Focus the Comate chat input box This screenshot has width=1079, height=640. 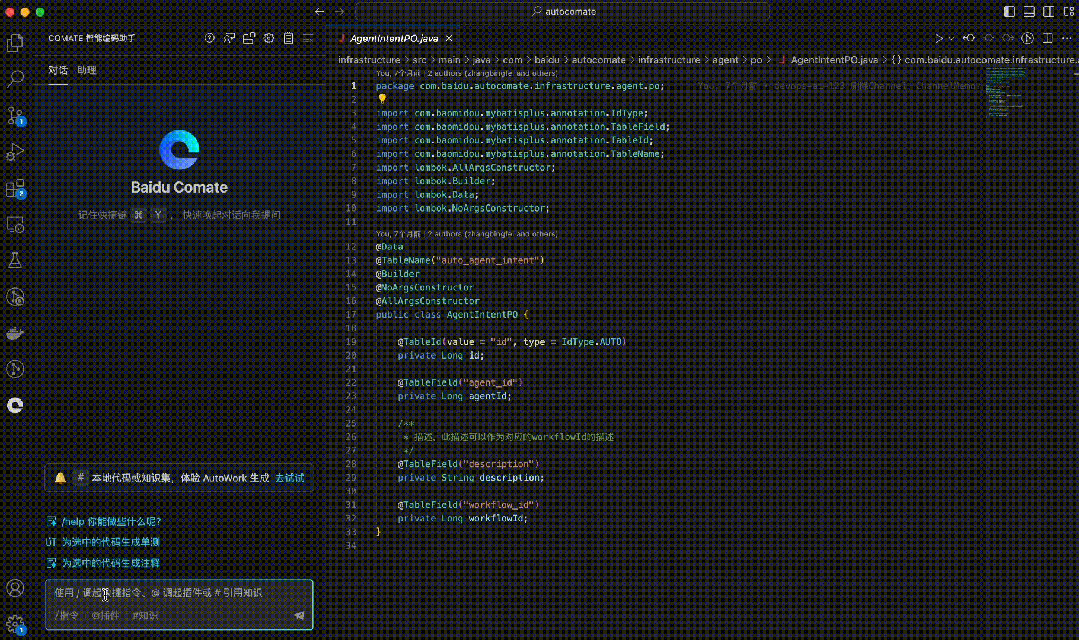(x=179, y=593)
